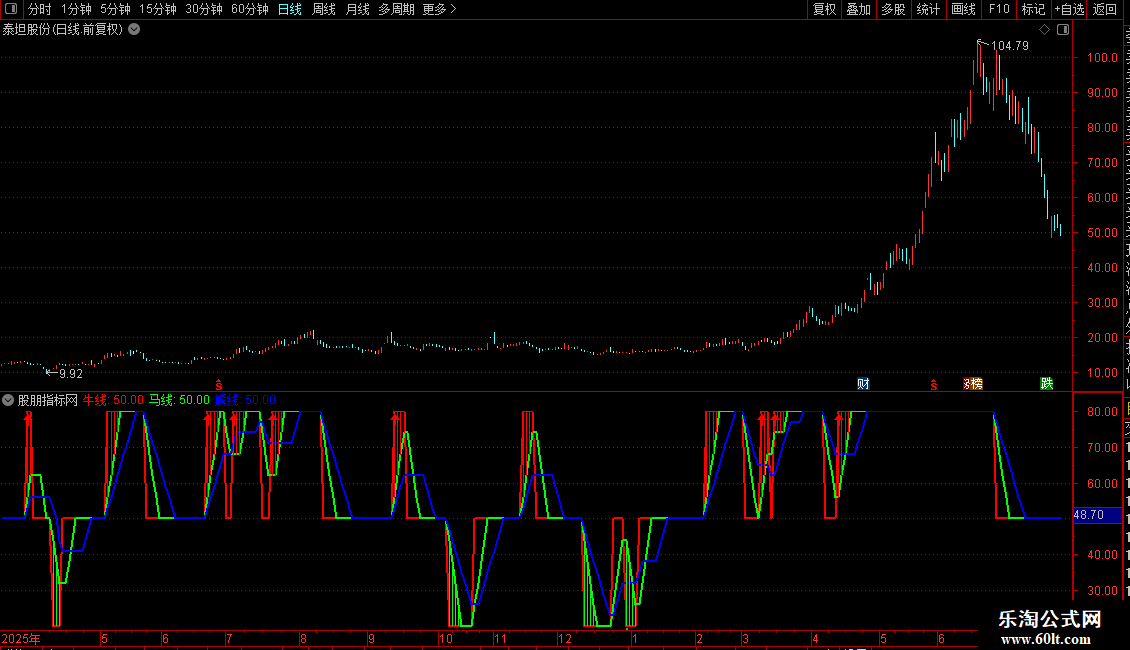Click the 50.00 price axis label
The image size is (1130, 650).
click(x=1103, y=233)
